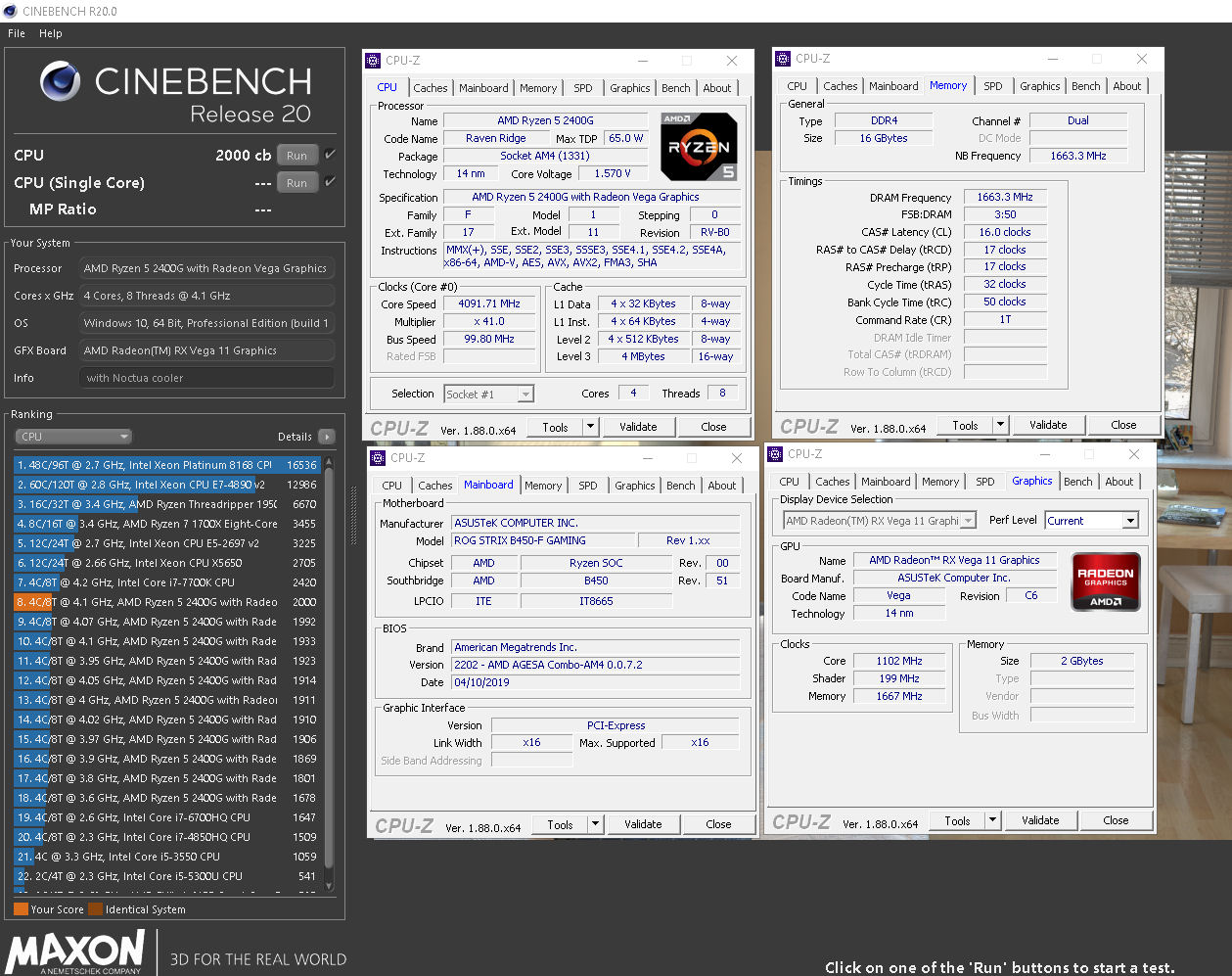Switch to Memory tab in Graphics tab window
Viewport: 1232px width, 976px height.
[x=940, y=482]
